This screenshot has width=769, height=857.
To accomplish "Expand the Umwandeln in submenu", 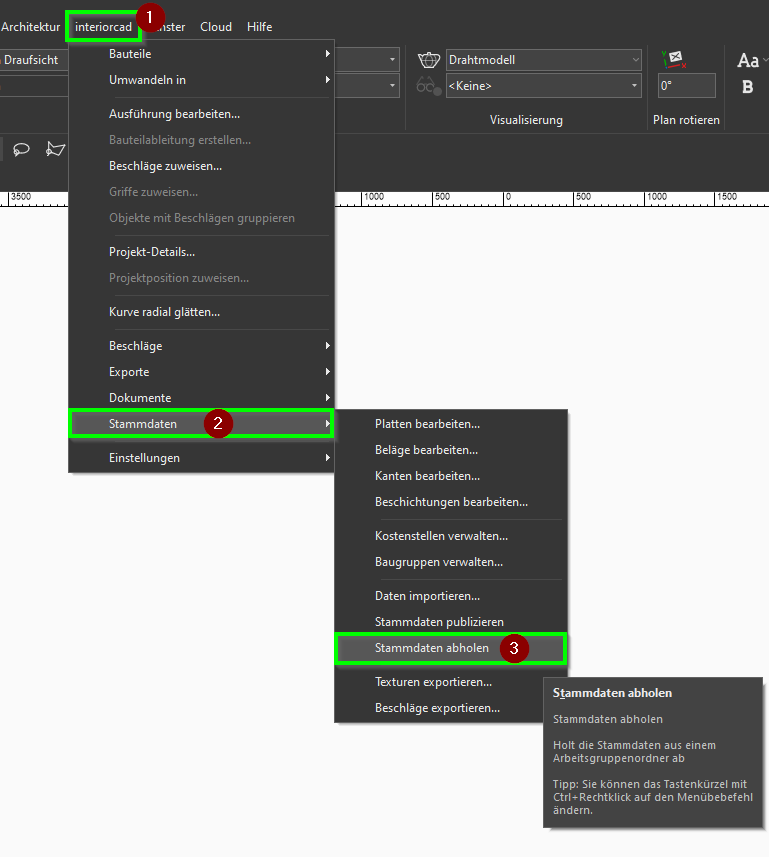I will point(201,80).
